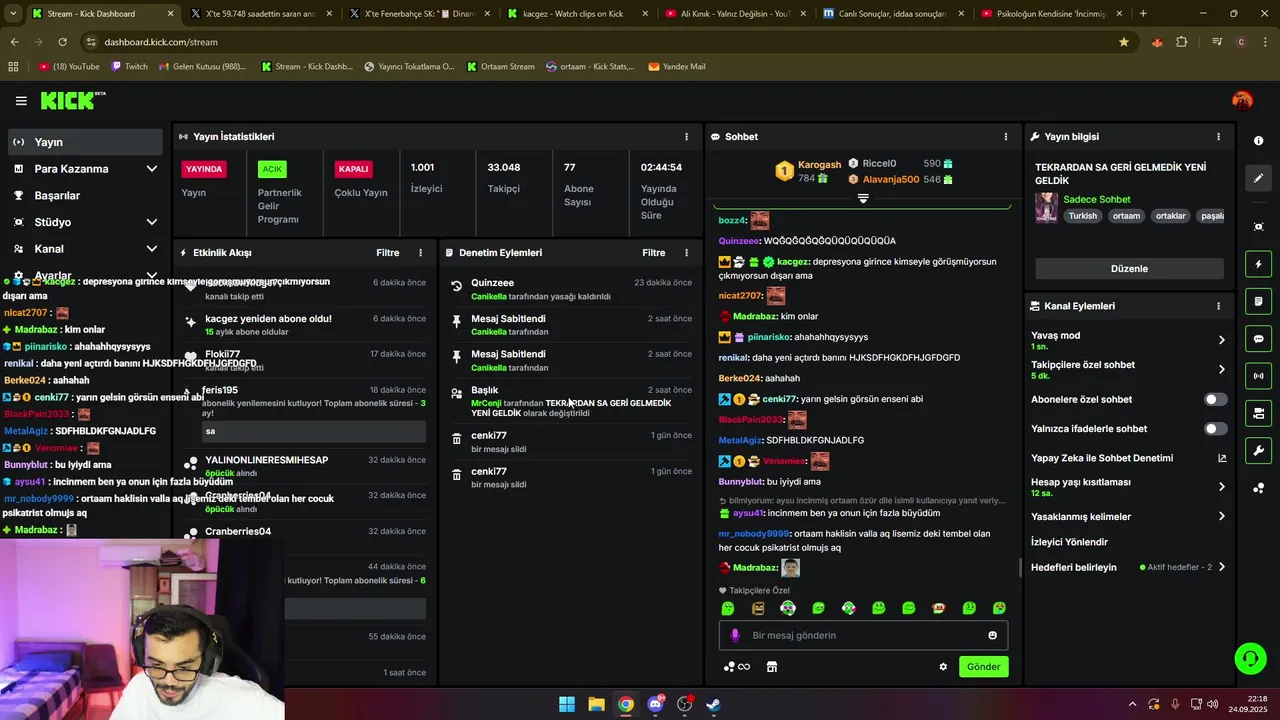1280x720 pixels.
Task: Toggle the broadcast signal widget icon
Action: coord(1259,376)
